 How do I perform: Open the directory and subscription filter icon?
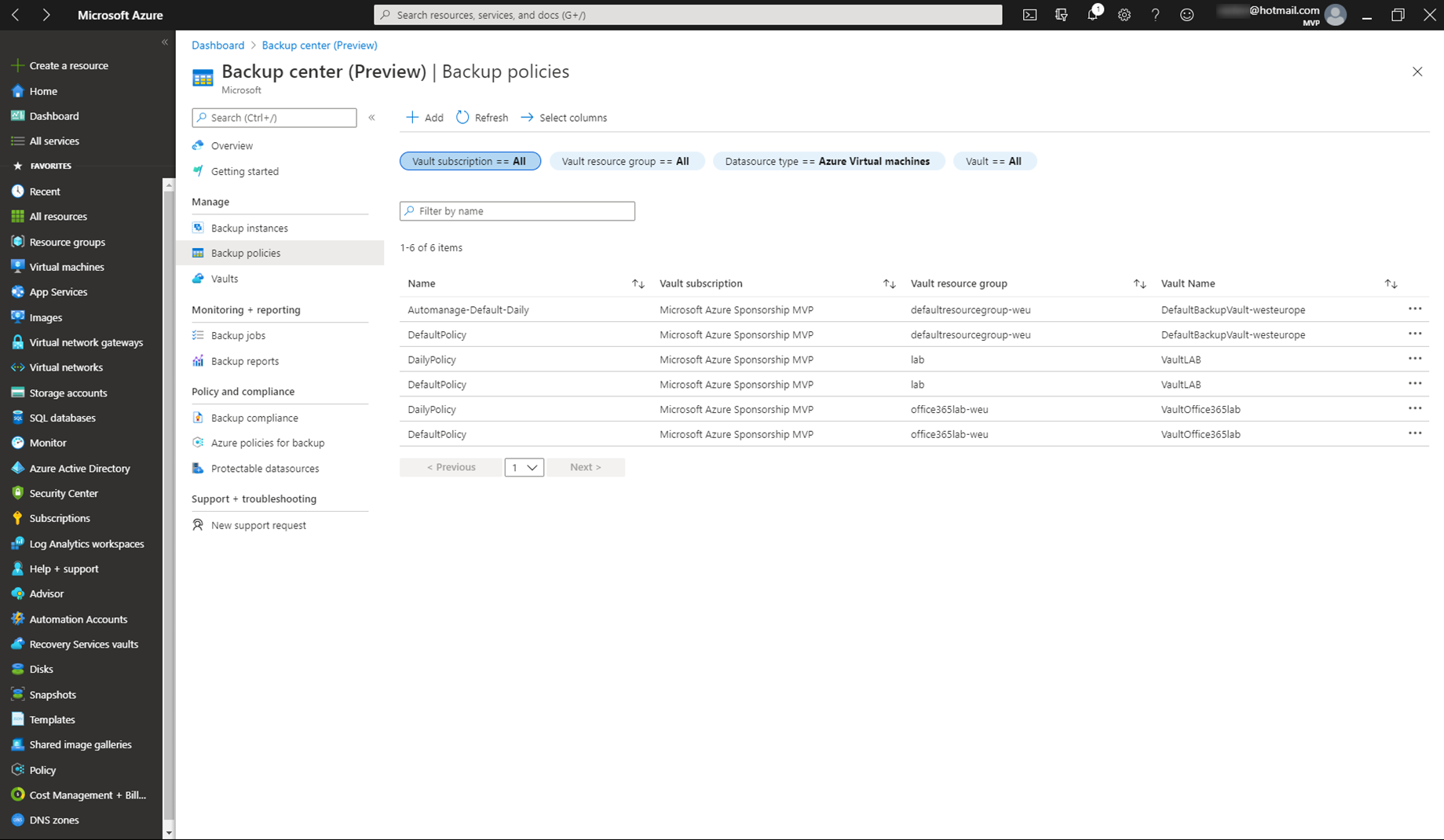[x=1061, y=15]
